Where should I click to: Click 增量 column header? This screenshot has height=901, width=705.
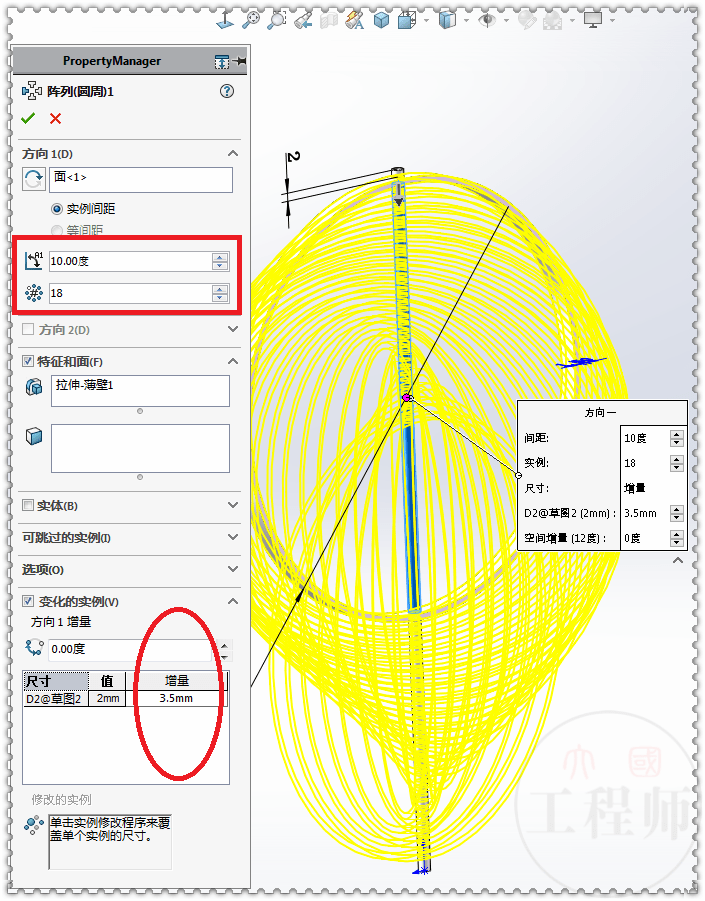(x=176, y=681)
